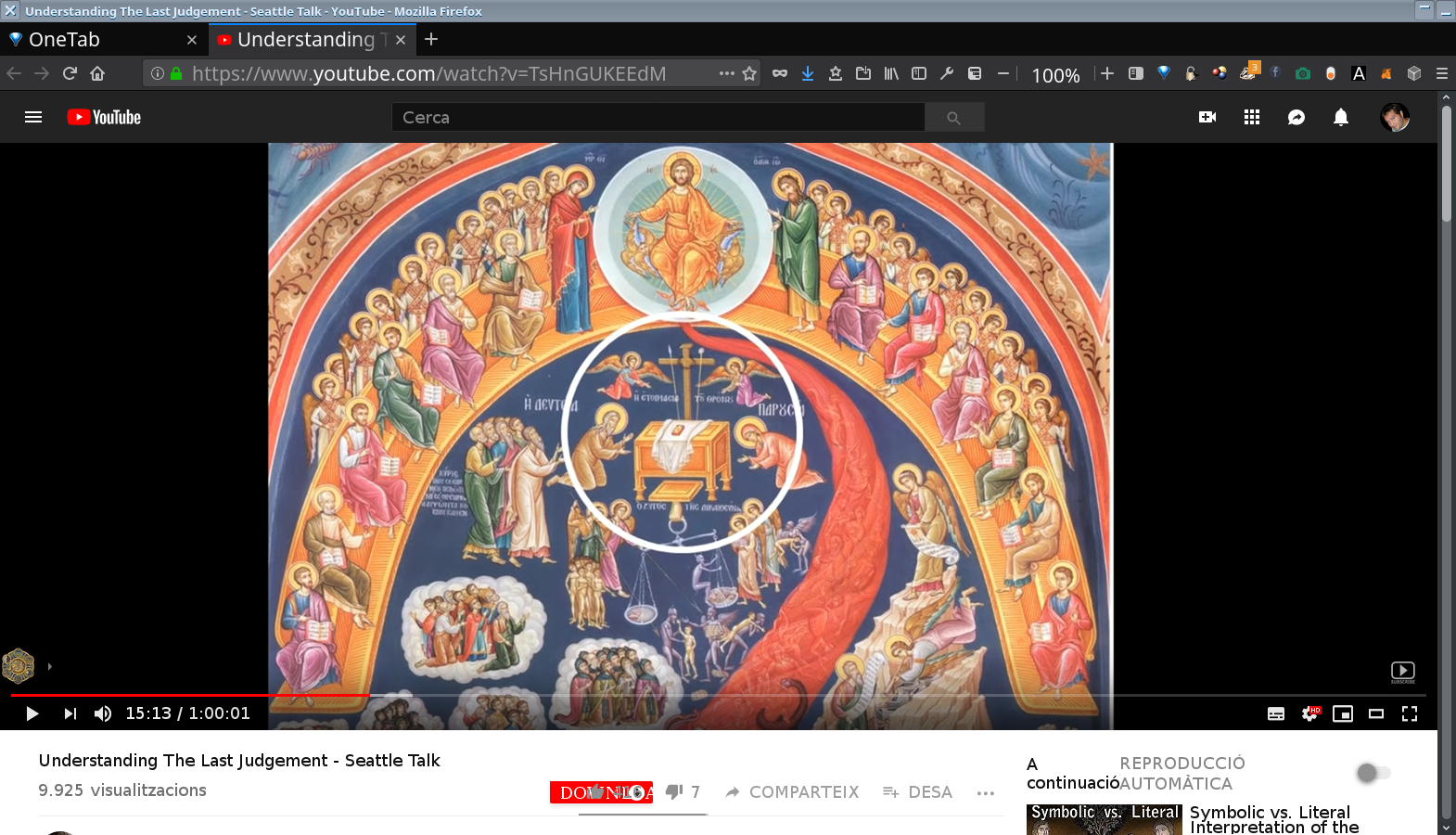1456x835 pixels.
Task: Open the YouTube apps grid
Action: point(1252,117)
